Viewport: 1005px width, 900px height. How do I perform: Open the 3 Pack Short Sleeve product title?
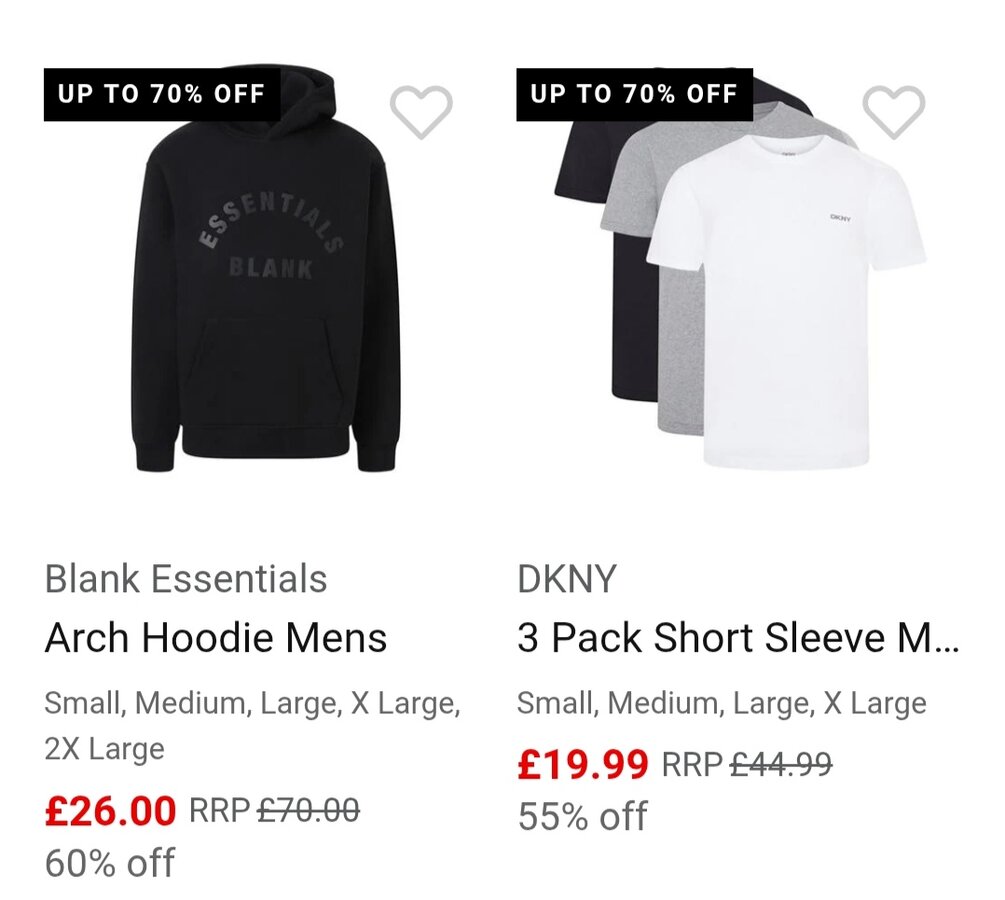click(x=738, y=638)
